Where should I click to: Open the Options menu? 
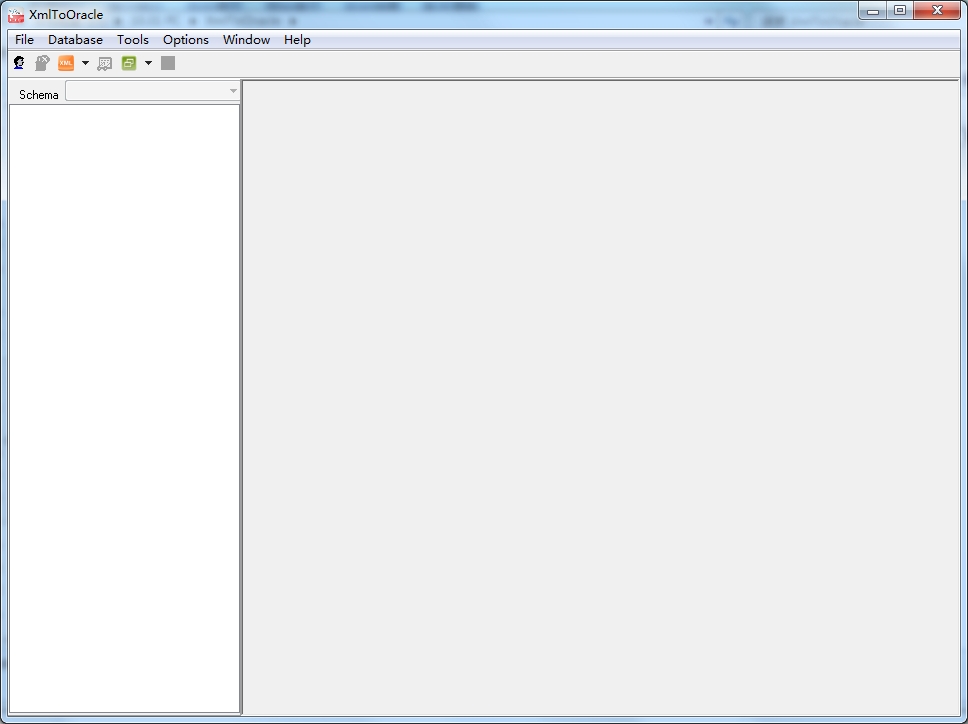pos(186,40)
